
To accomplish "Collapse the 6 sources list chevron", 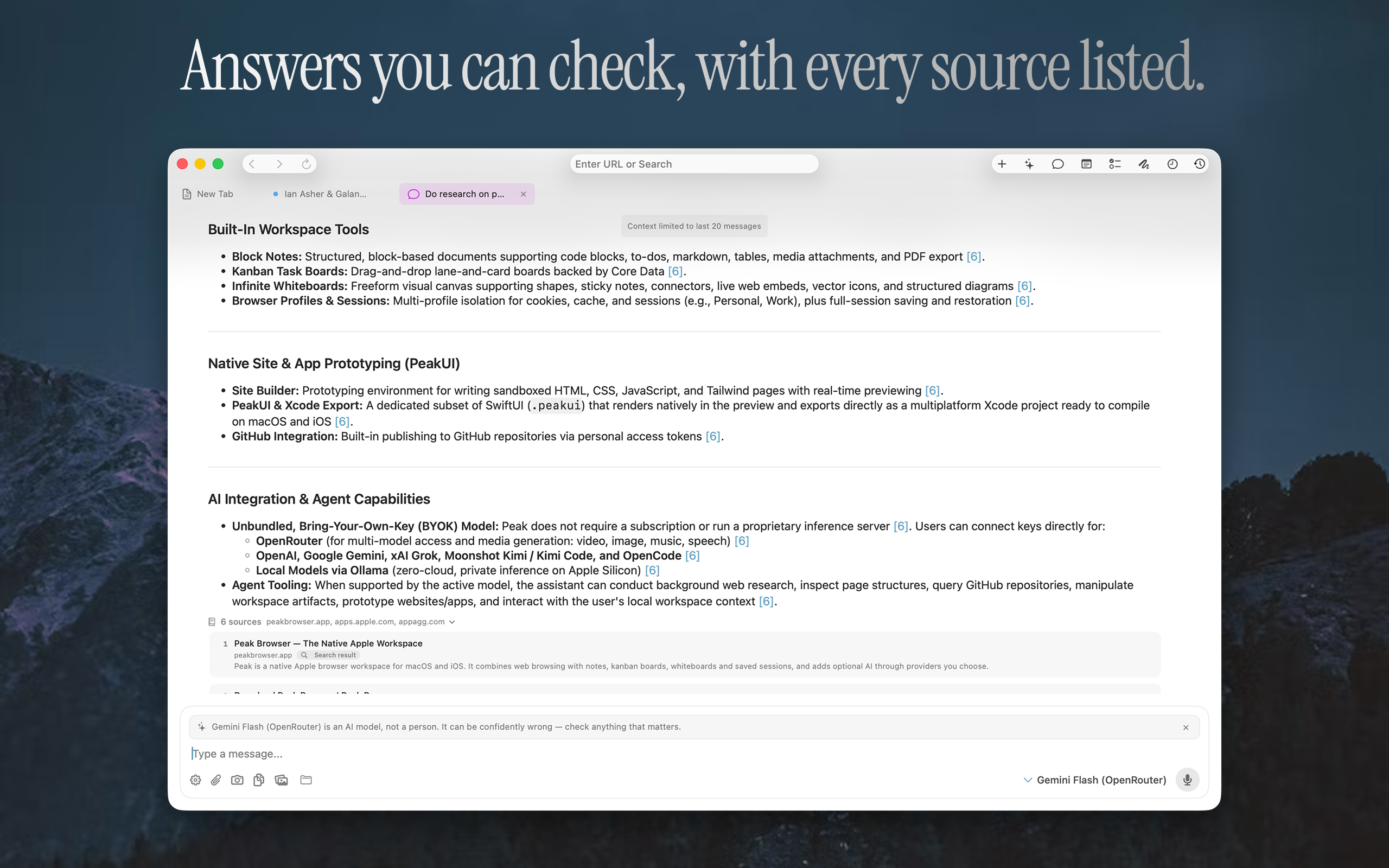I will point(453,622).
